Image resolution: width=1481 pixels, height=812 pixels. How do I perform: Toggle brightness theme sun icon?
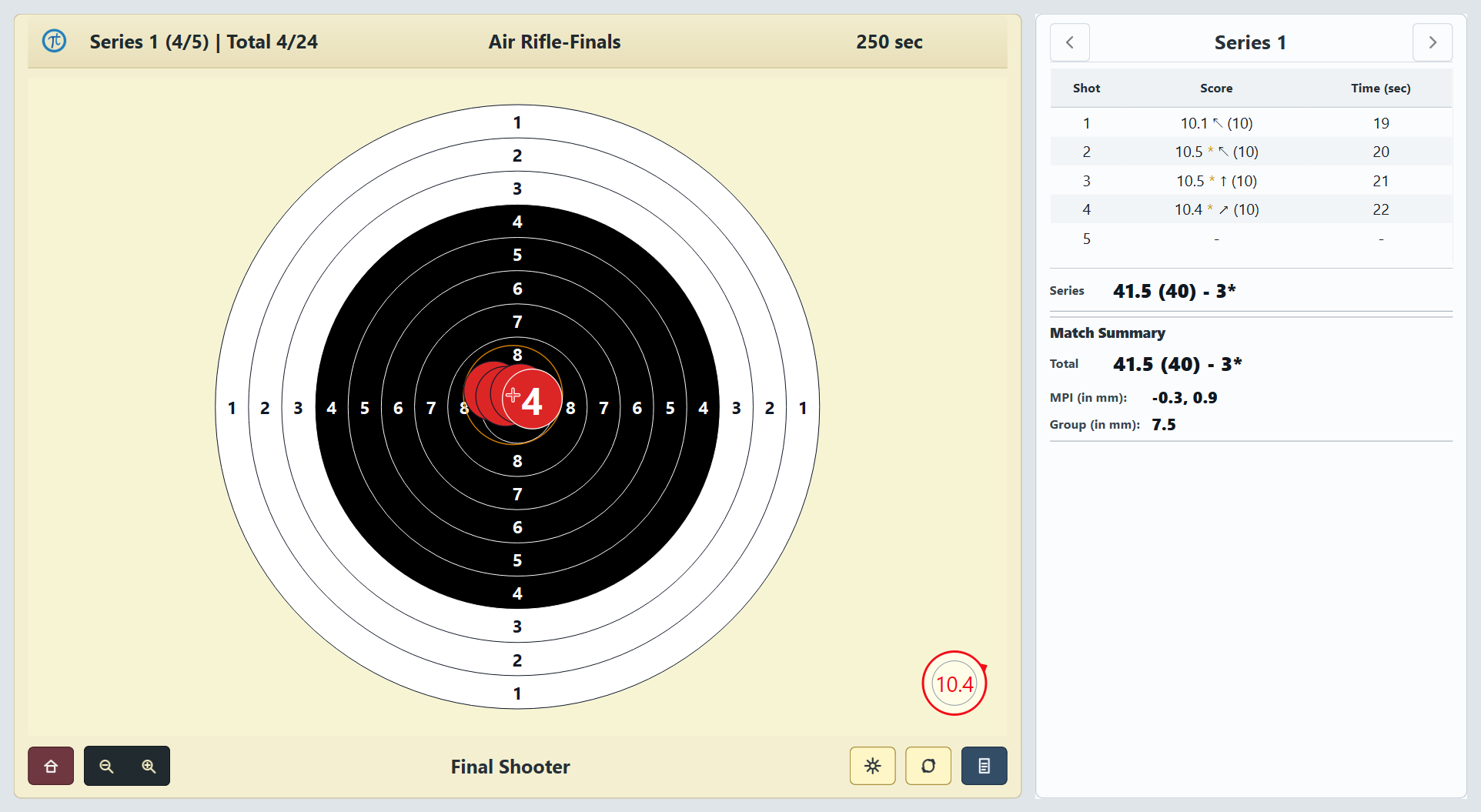[872, 766]
